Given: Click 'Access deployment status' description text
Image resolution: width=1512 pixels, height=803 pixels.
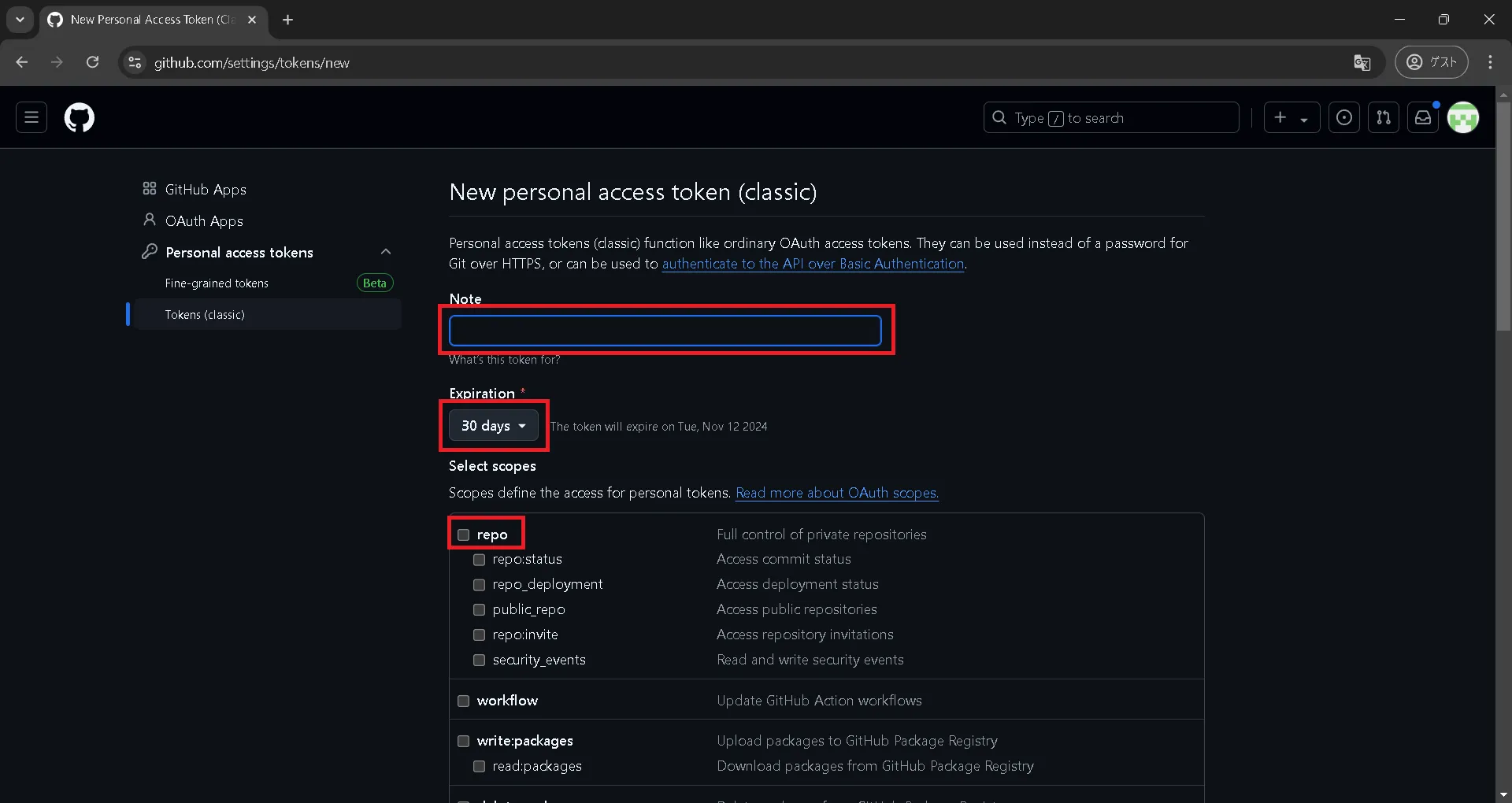Looking at the screenshot, I should [x=798, y=584].
